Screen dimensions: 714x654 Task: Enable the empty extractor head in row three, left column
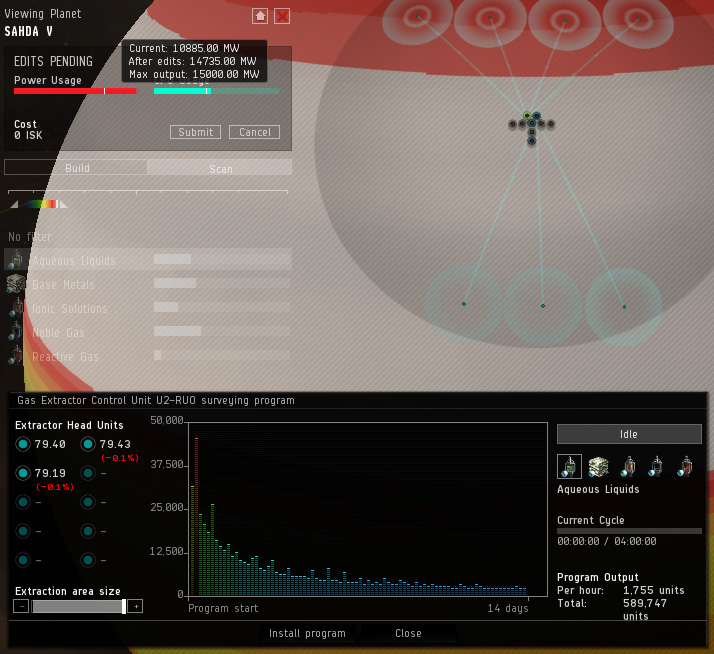pyautogui.click(x=23, y=502)
